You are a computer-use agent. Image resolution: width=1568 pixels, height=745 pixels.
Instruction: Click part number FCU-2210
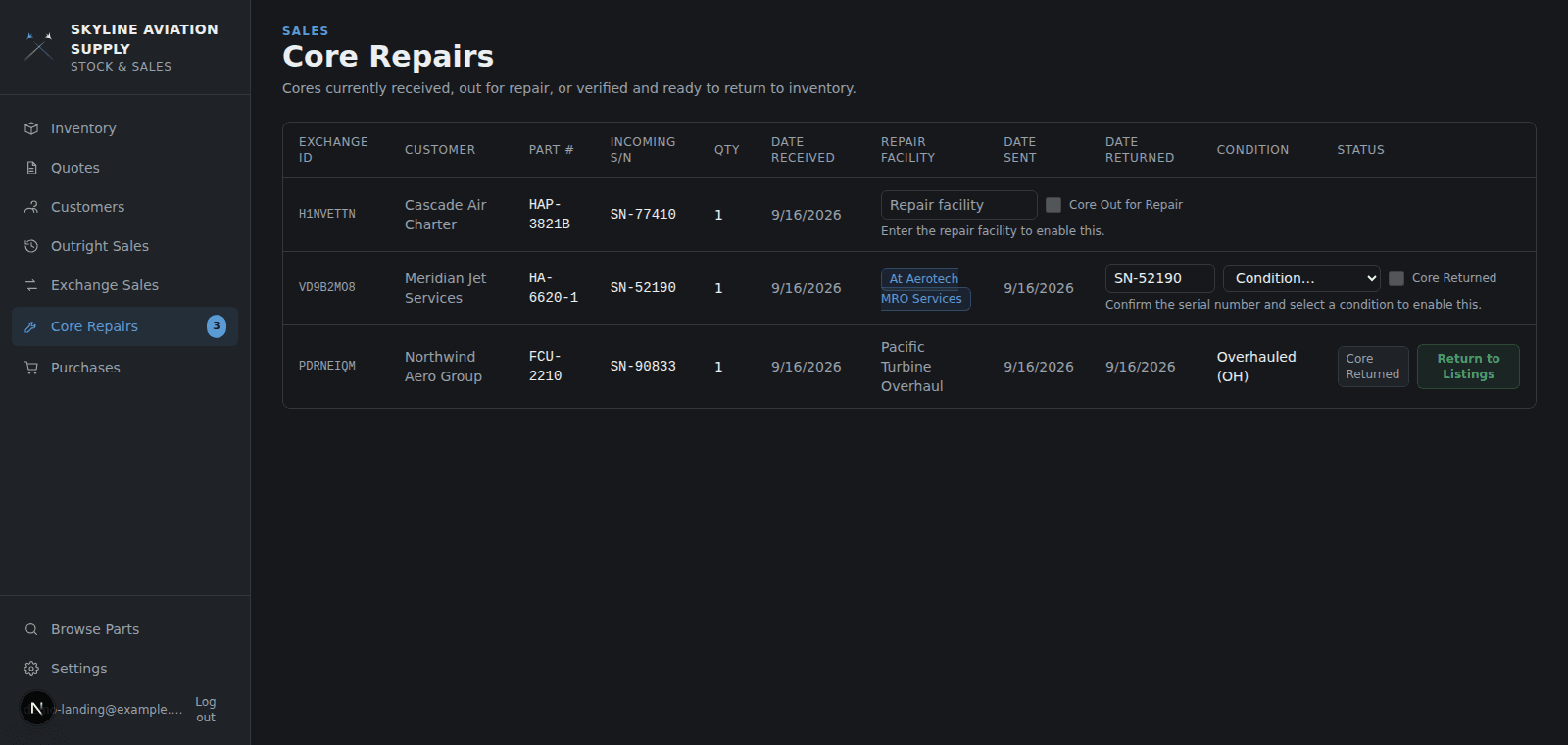[546, 367]
